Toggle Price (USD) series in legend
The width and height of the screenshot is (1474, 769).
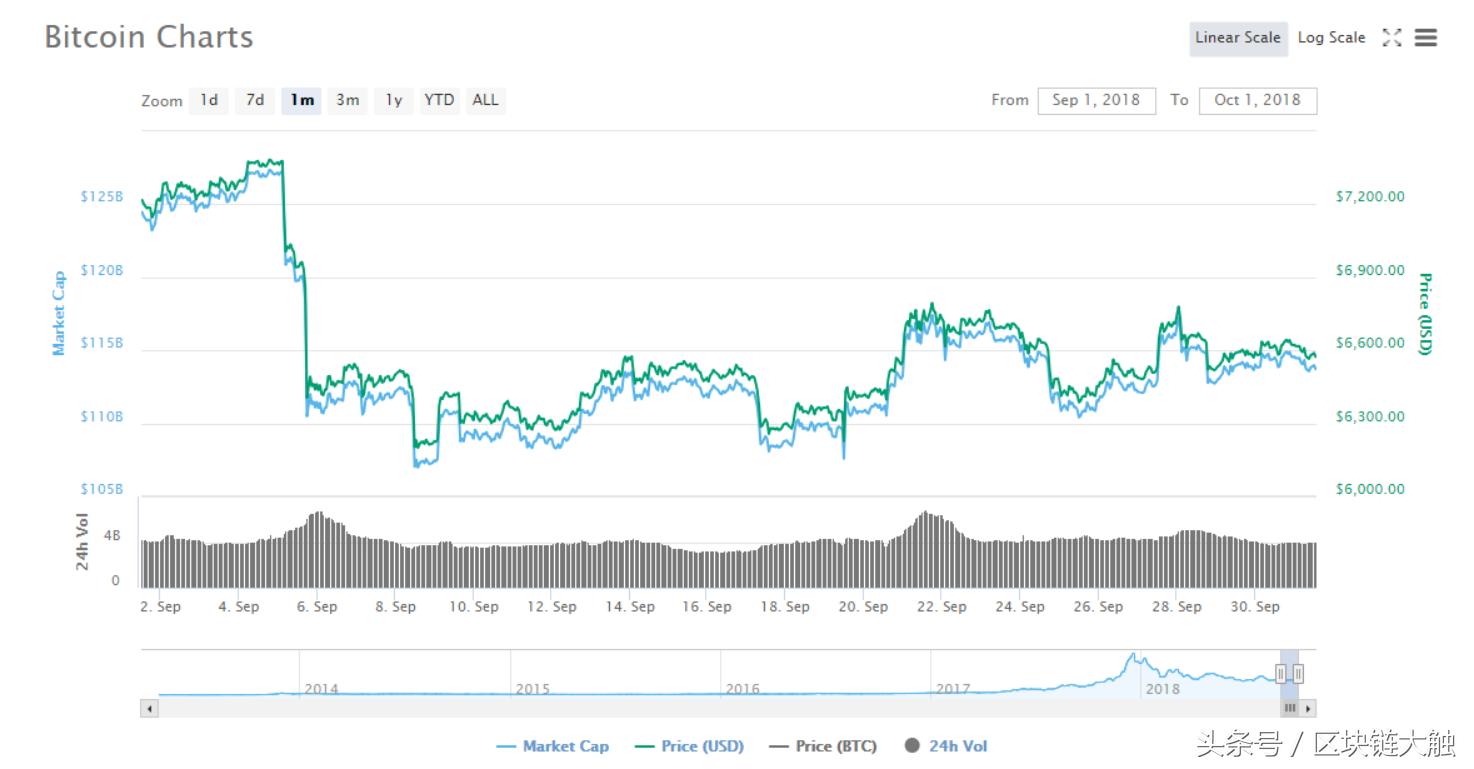[690, 746]
